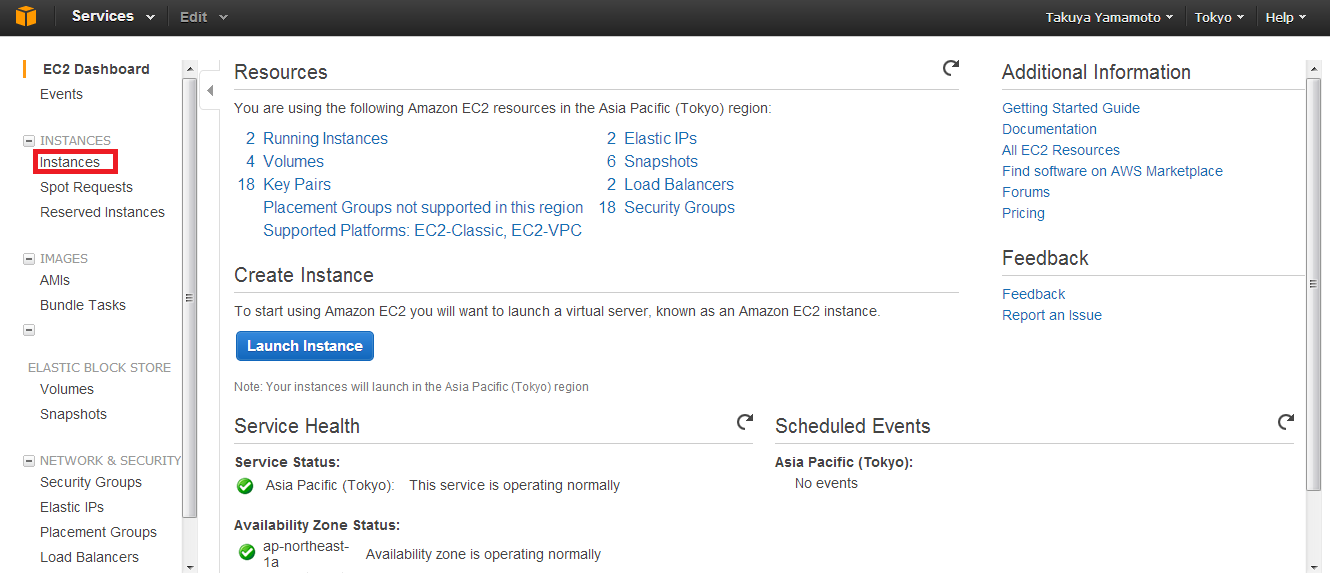Click the Launch Instance button
Image resolution: width=1330 pixels, height=573 pixels.
click(x=305, y=346)
